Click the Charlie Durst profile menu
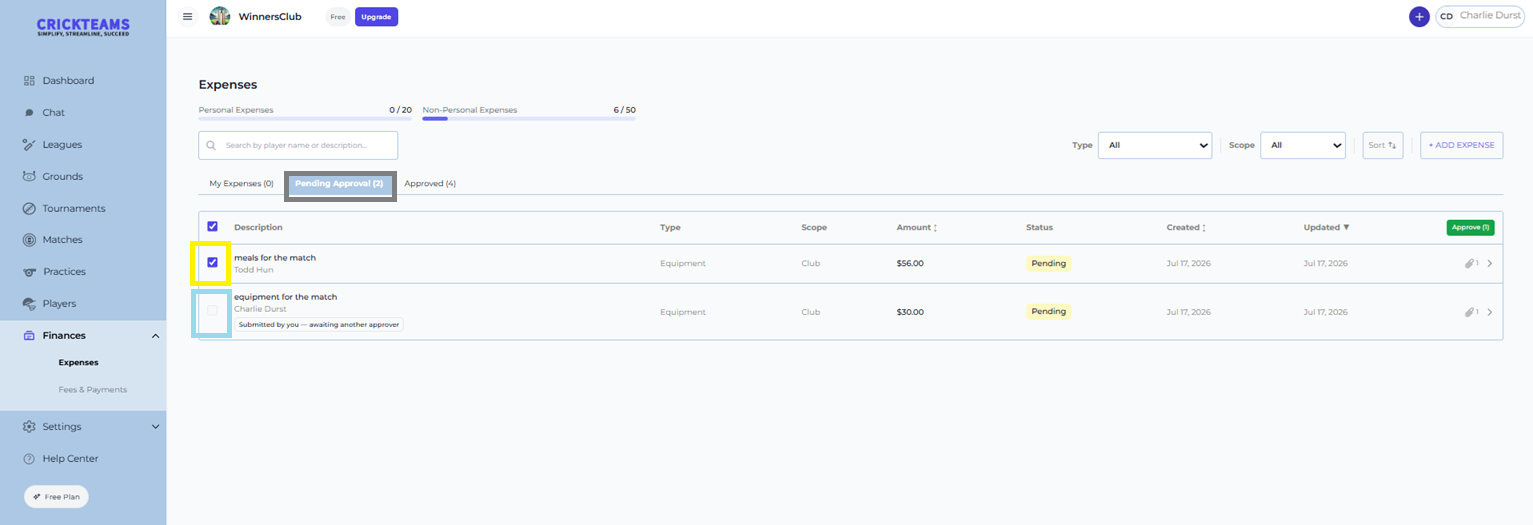The height and width of the screenshot is (525, 1533). (1479, 16)
